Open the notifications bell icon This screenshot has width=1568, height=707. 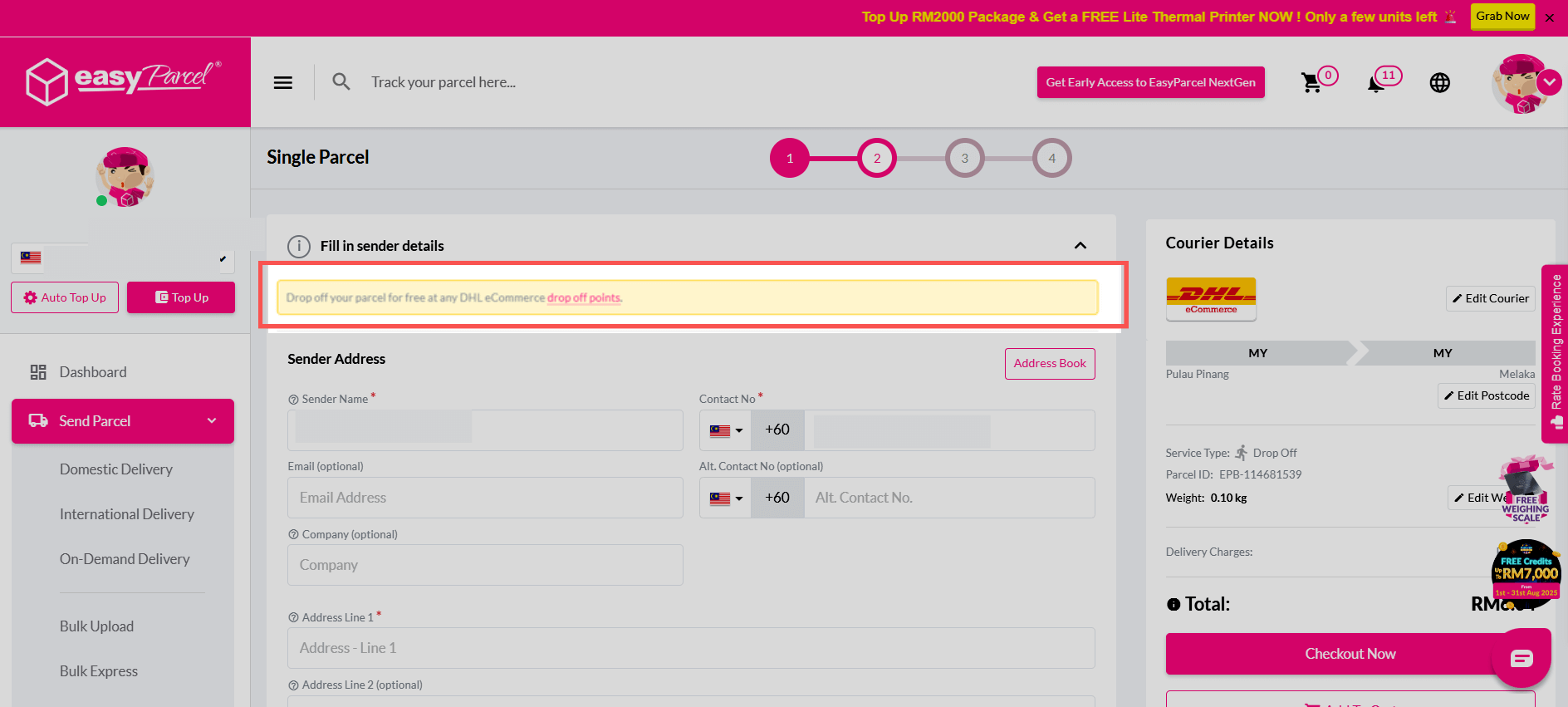point(1376,83)
